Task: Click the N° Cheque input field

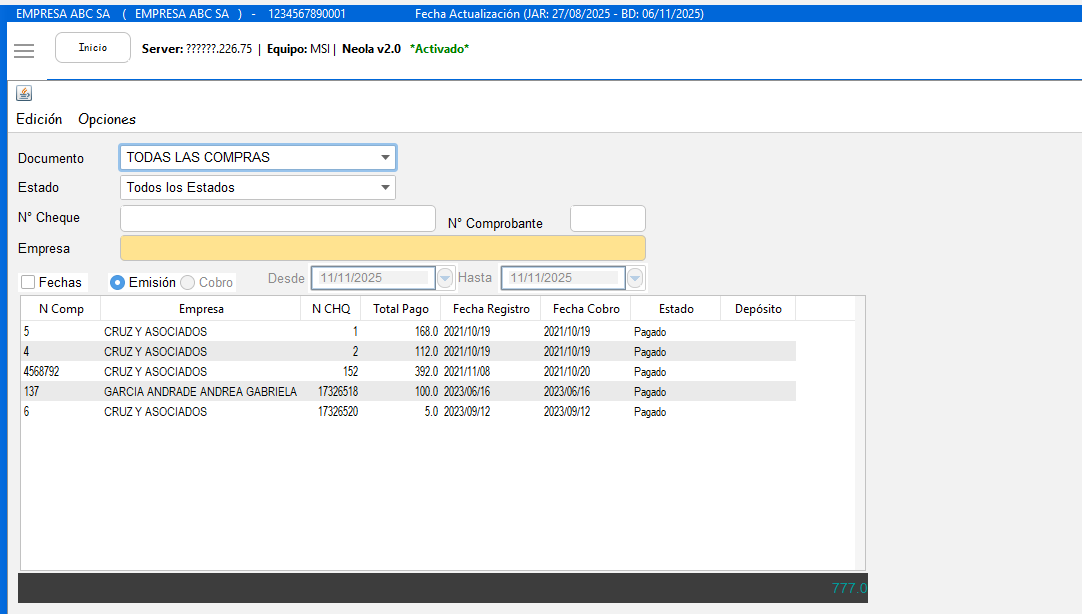Action: click(277, 219)
